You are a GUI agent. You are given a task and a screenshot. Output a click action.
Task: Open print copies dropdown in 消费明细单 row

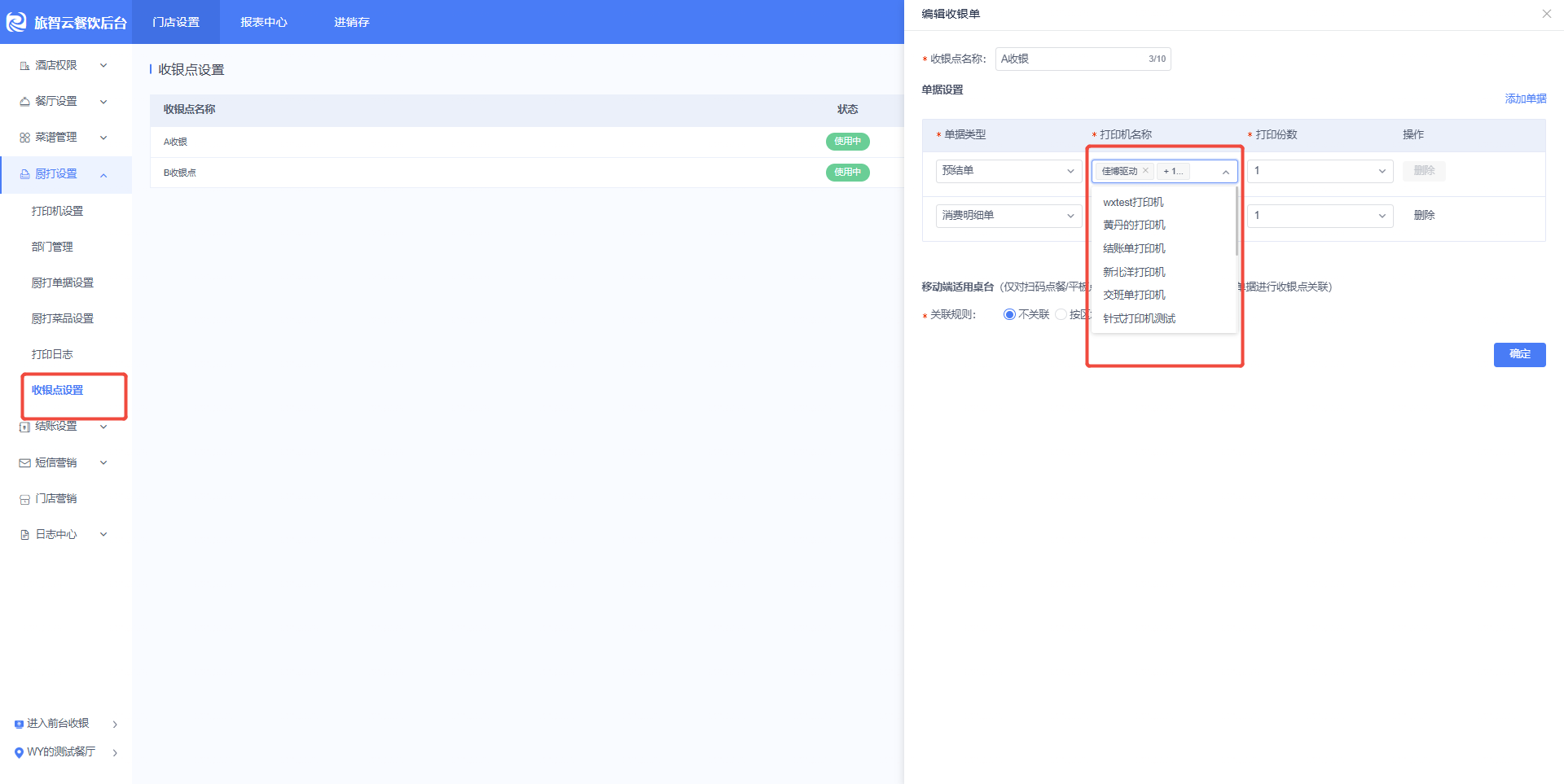point(1320,216)
